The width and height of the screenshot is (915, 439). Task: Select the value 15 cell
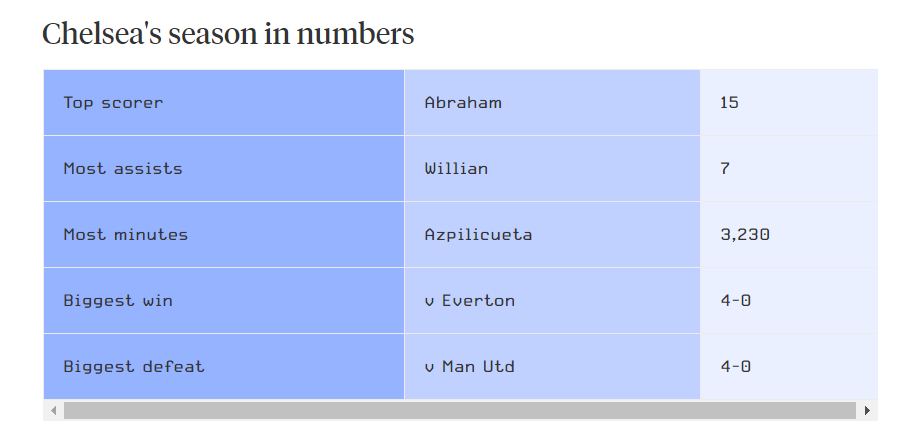[789, 103]
